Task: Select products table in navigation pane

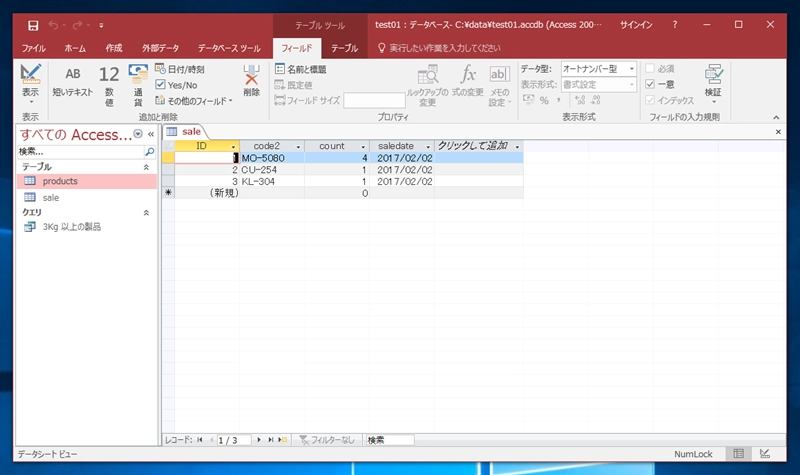Action: point(87,181)
